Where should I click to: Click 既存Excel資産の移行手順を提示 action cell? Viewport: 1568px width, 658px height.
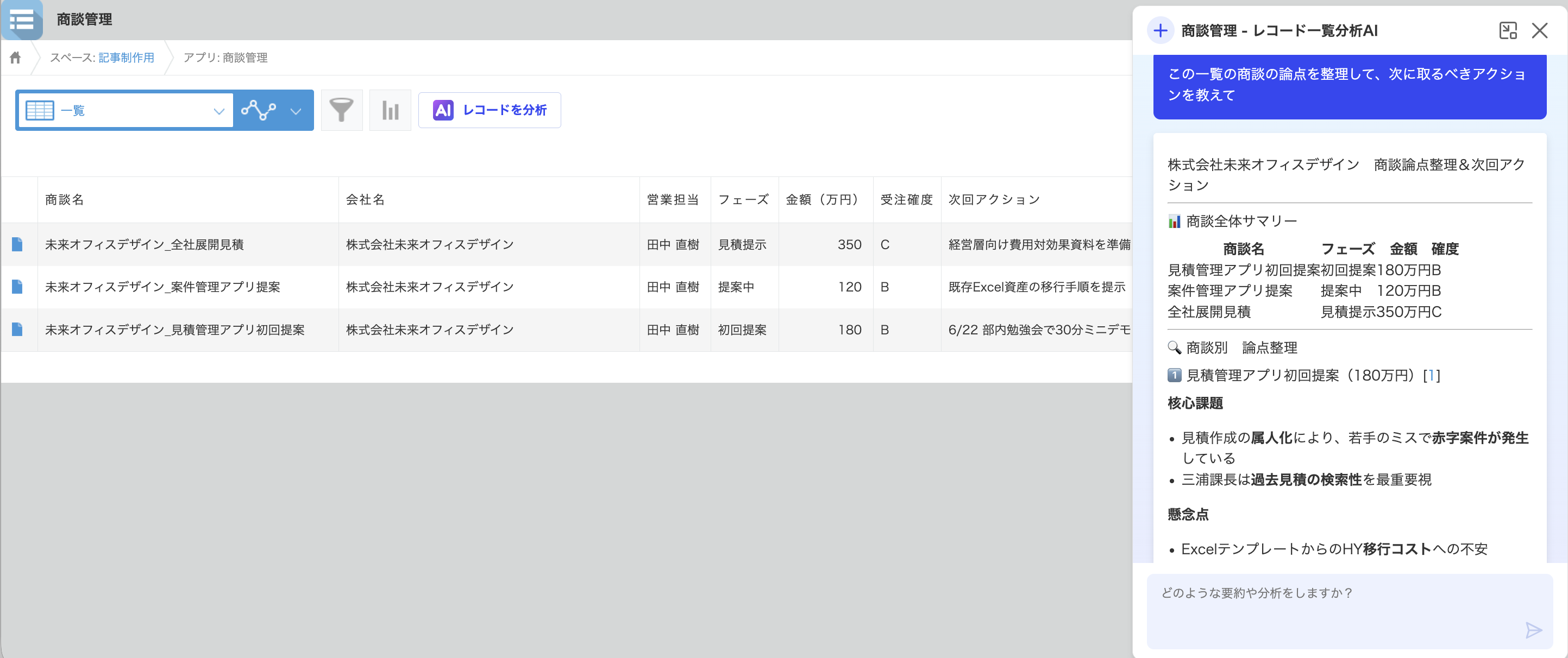point(1037,287)
